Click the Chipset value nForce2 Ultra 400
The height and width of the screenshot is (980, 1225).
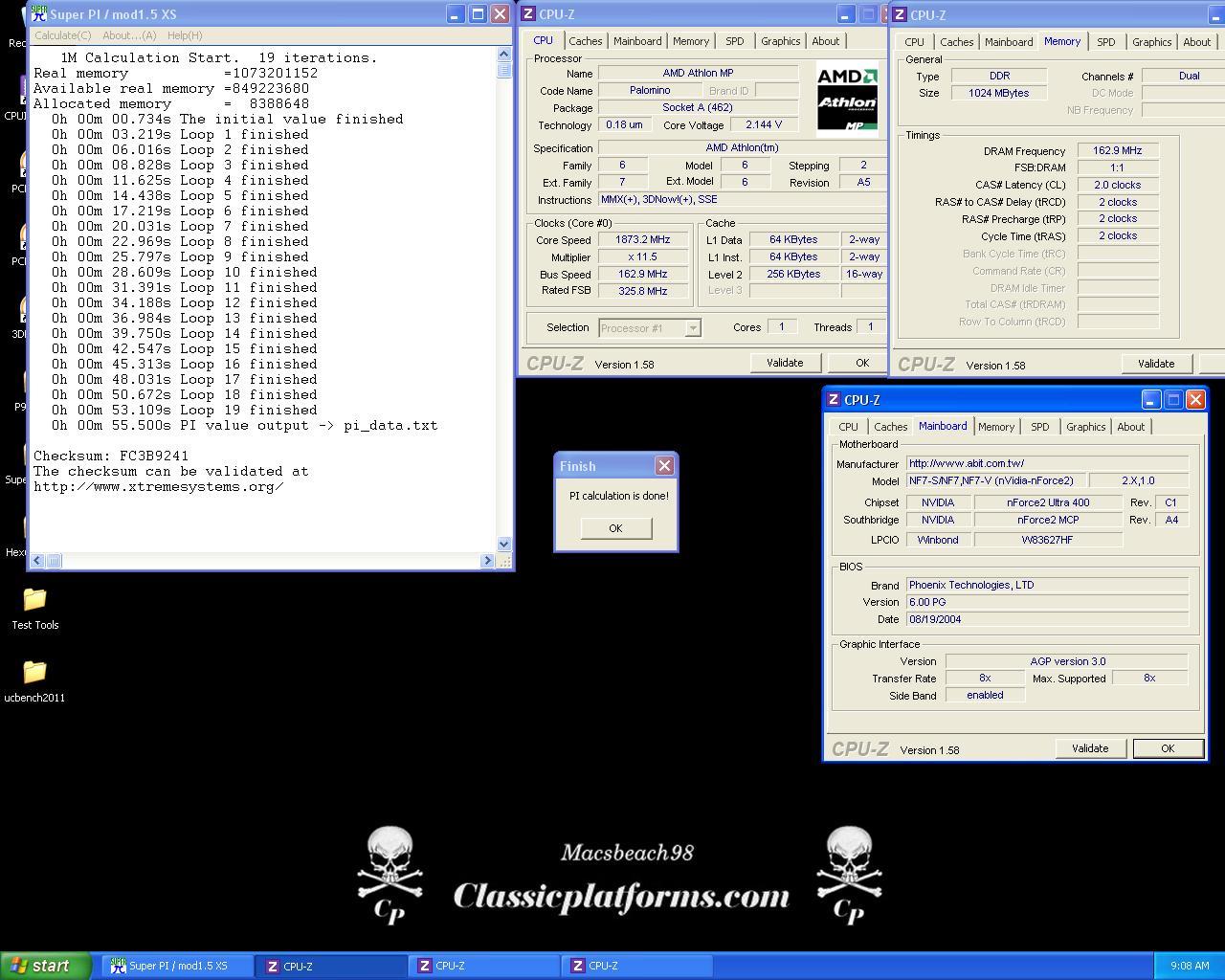(1048, 502)
